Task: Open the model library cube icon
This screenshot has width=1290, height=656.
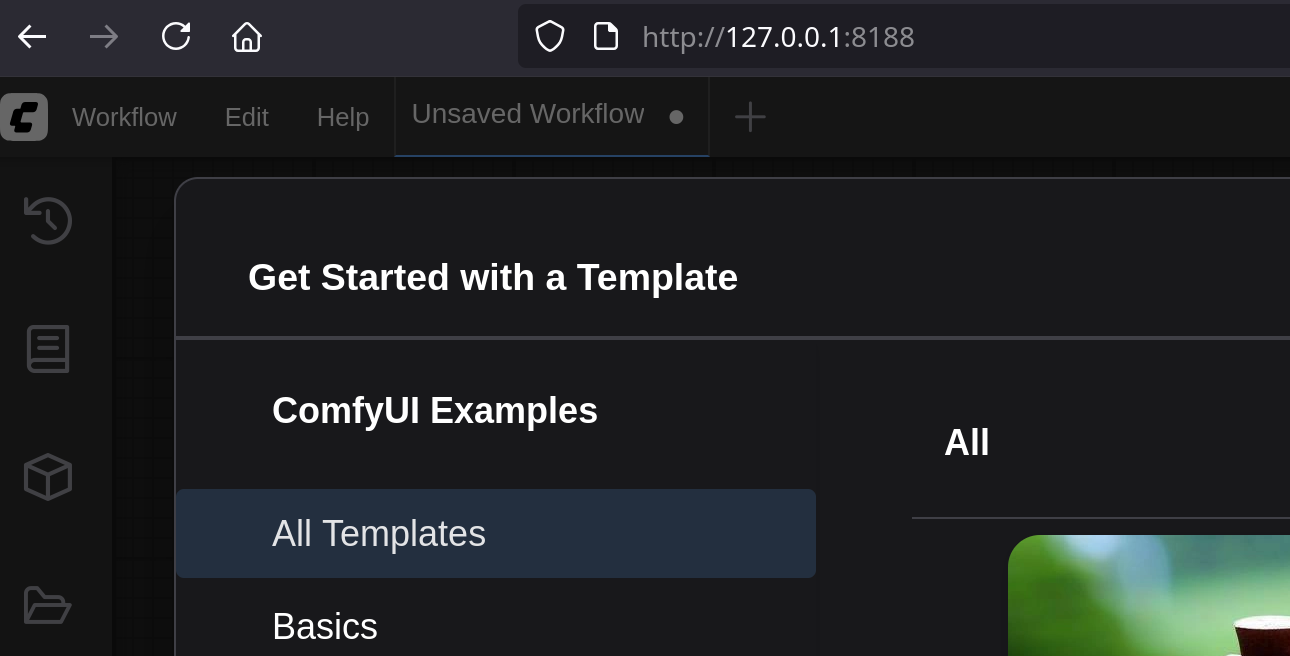Action: click(x=47, y=477)
